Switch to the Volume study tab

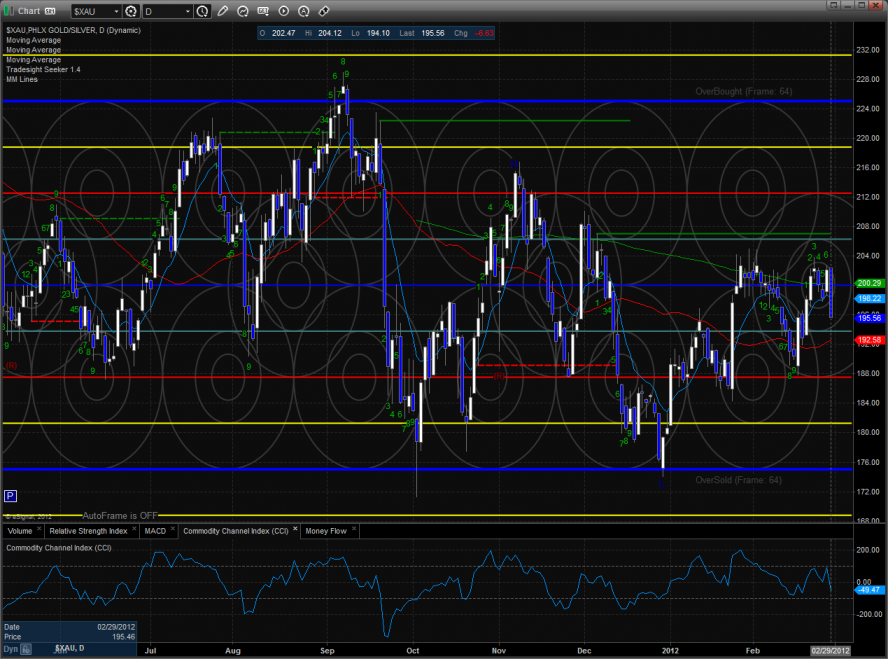pyautogui.click(x=21, y=531)
